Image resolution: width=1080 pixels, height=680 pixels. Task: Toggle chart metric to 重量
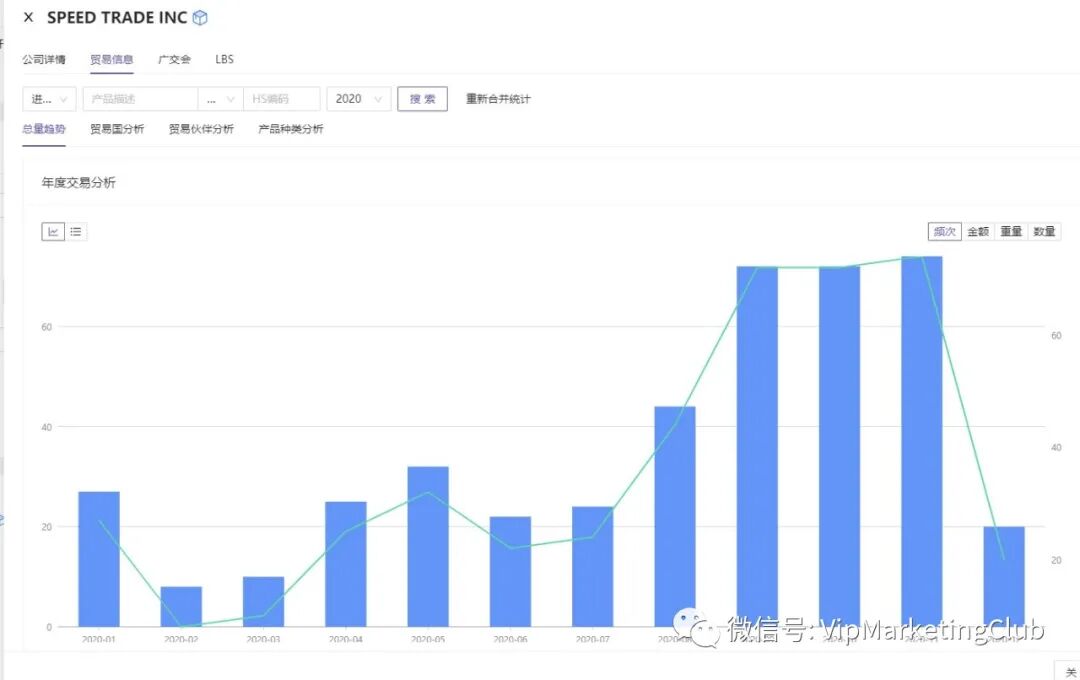(1011, 231)
